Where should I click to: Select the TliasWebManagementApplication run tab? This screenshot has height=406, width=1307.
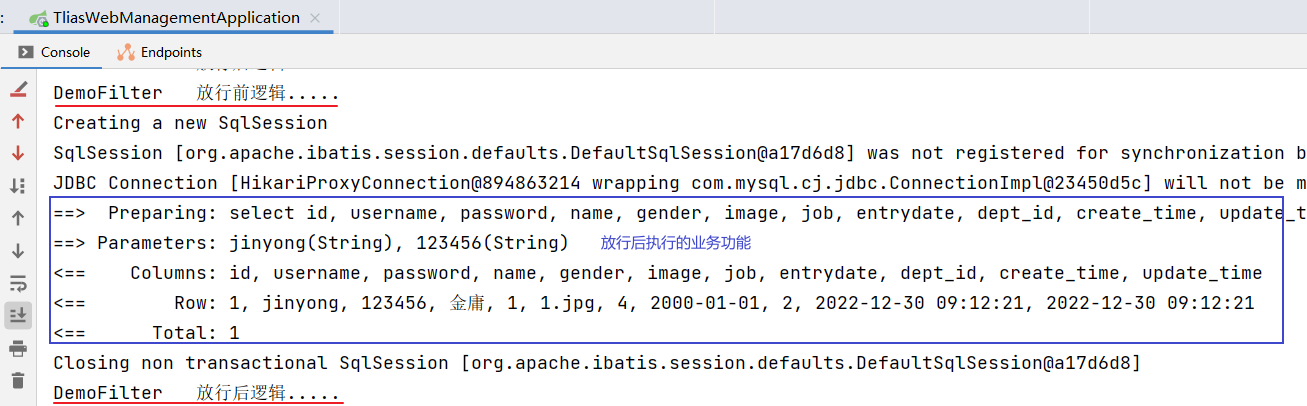click(x=165, y=17)
